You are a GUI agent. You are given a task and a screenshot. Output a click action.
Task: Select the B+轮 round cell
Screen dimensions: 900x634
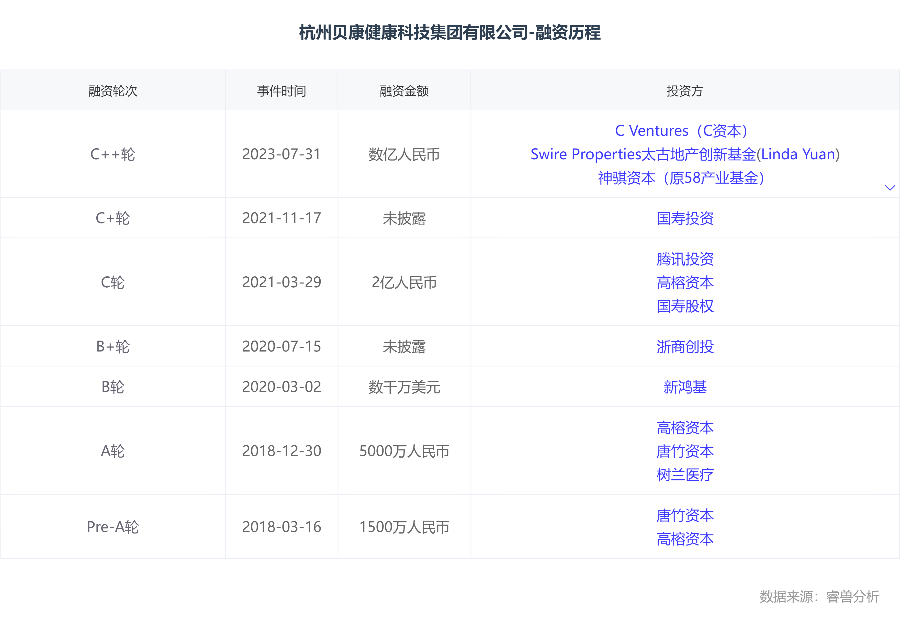[x=112, y=347]
